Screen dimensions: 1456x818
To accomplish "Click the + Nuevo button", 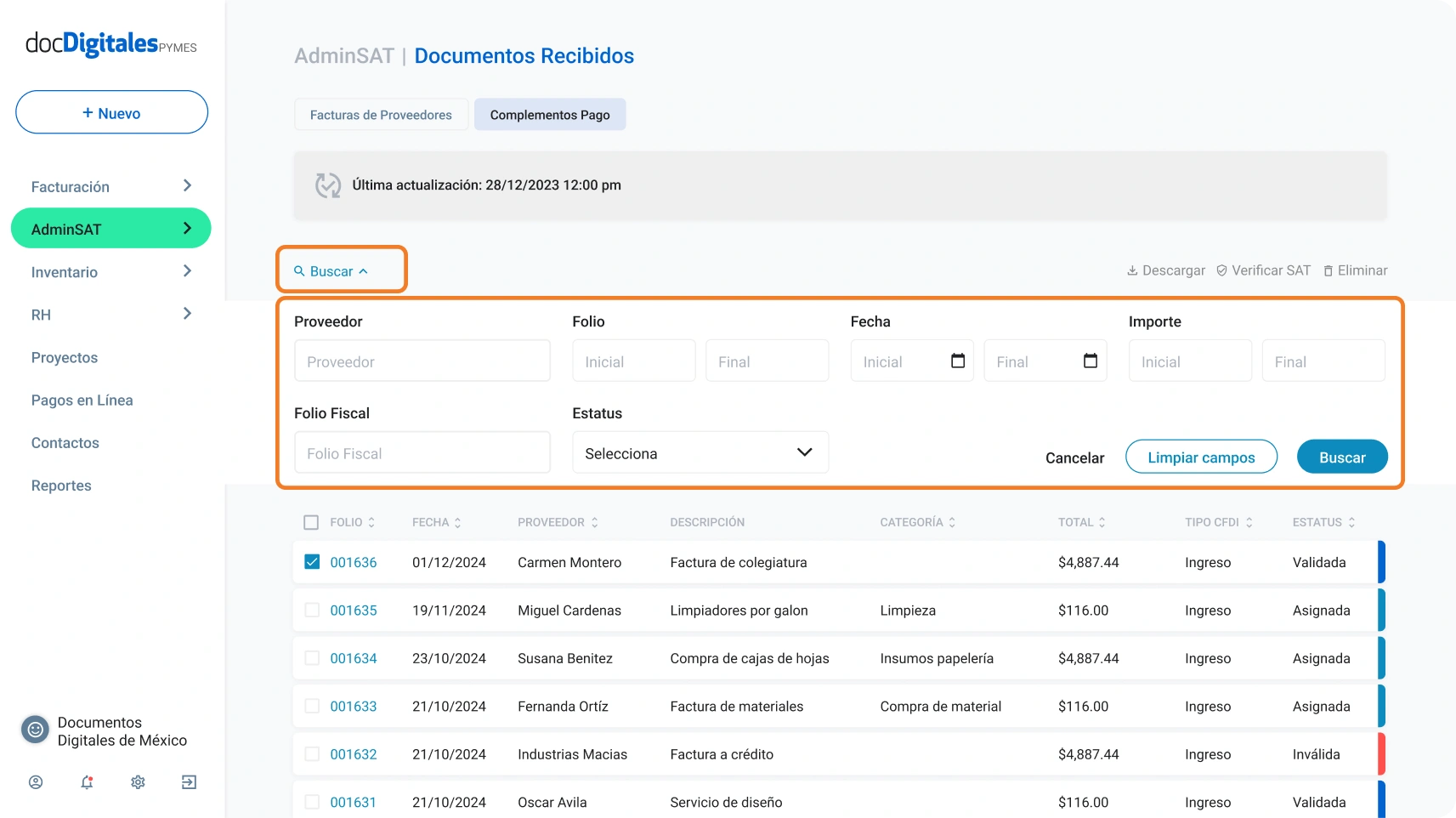I will pos(111,112).
